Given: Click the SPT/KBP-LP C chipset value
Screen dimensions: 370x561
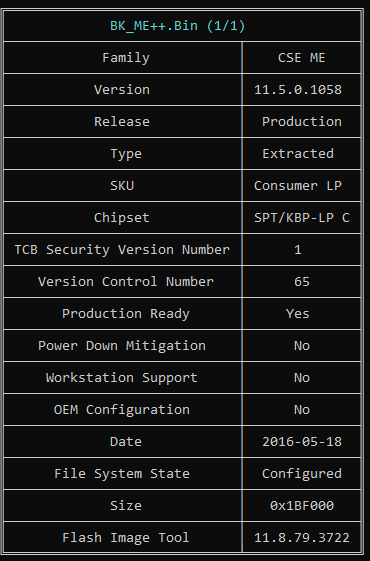Looking at the screenshot, I should 302,218.
